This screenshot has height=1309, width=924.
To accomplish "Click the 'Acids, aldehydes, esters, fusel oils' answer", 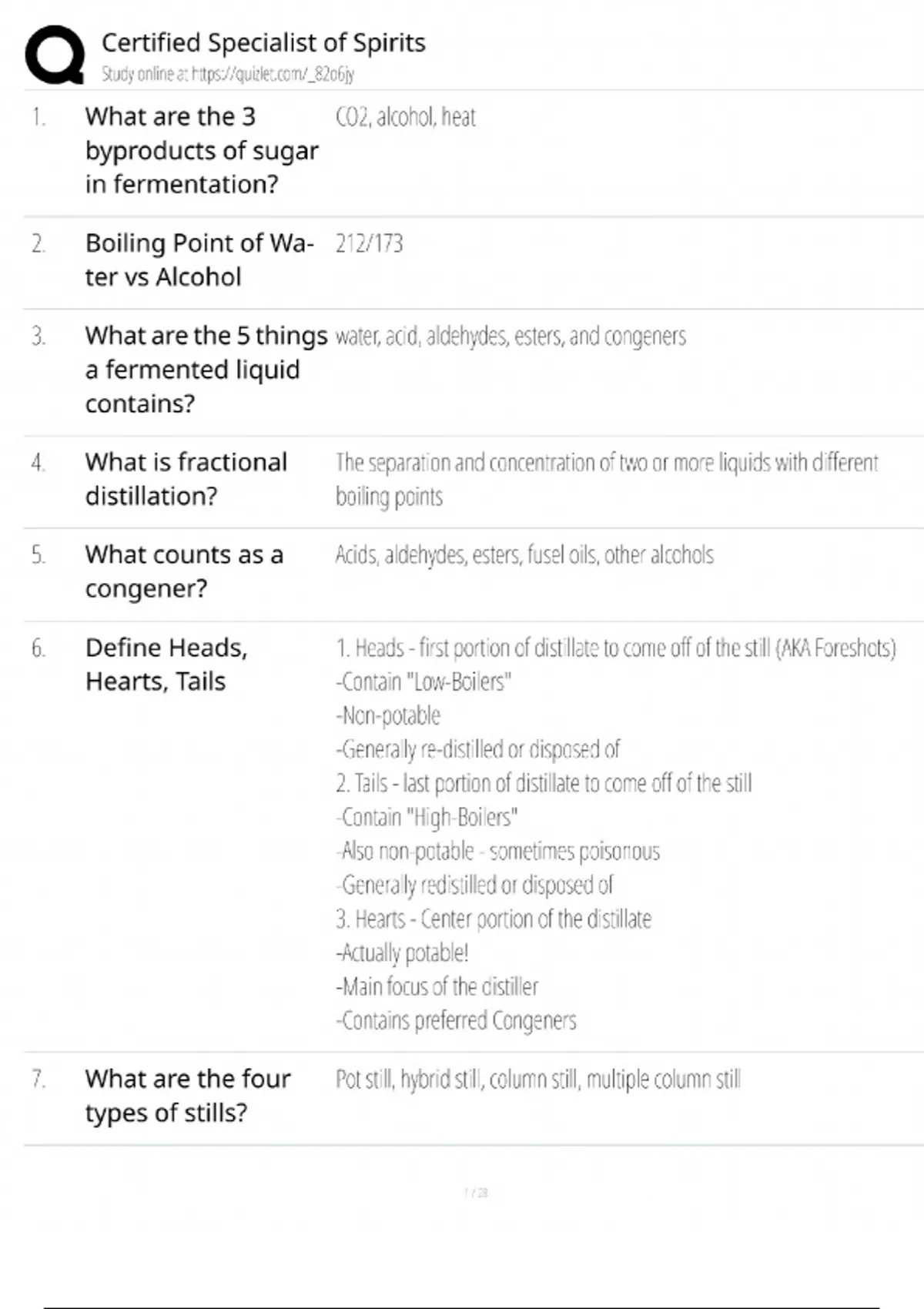I will [x=524, y=555].
